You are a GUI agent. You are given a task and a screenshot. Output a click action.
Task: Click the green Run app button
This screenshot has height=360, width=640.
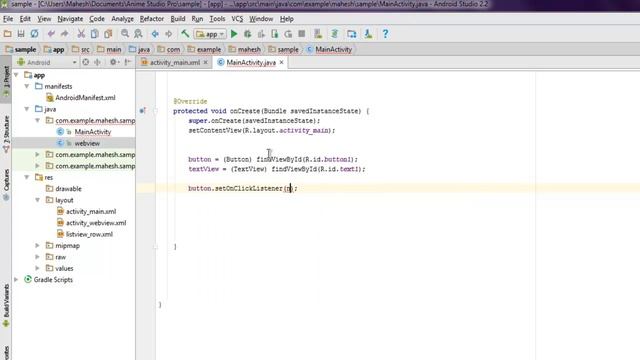click(234, 34)
